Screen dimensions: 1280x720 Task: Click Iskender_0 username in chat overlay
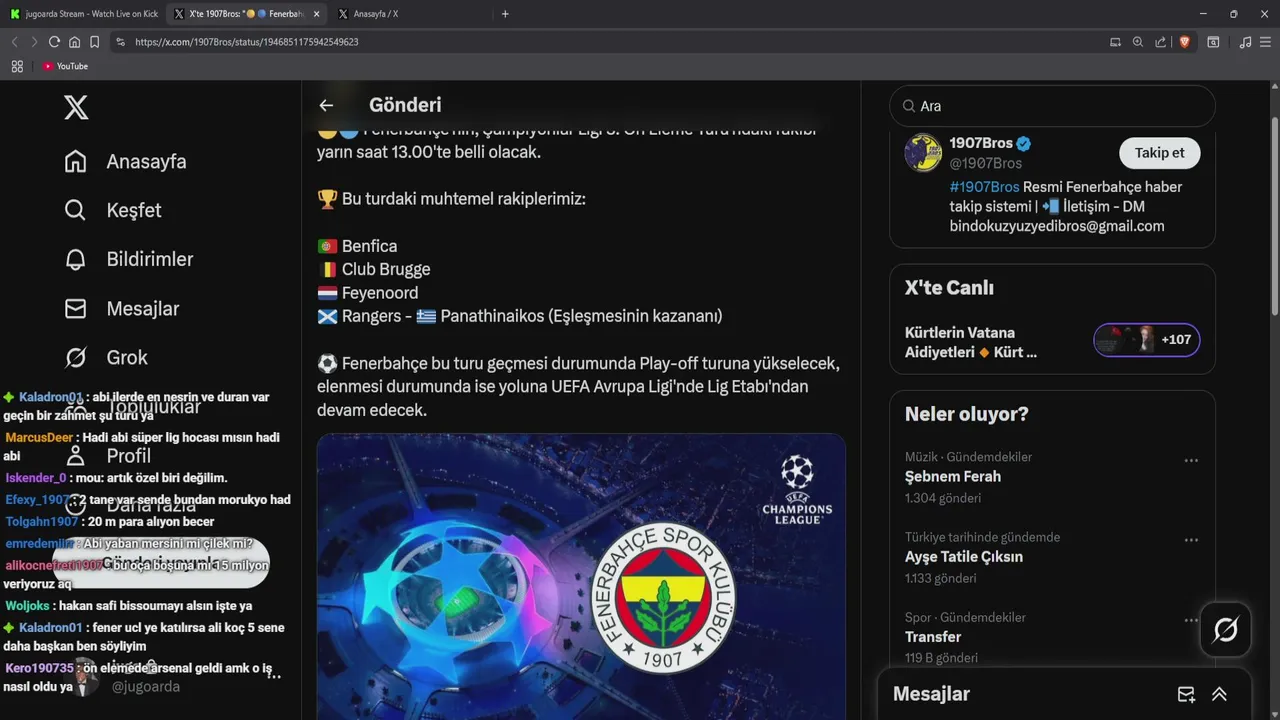pyautogui.click(x=35, y=477)
